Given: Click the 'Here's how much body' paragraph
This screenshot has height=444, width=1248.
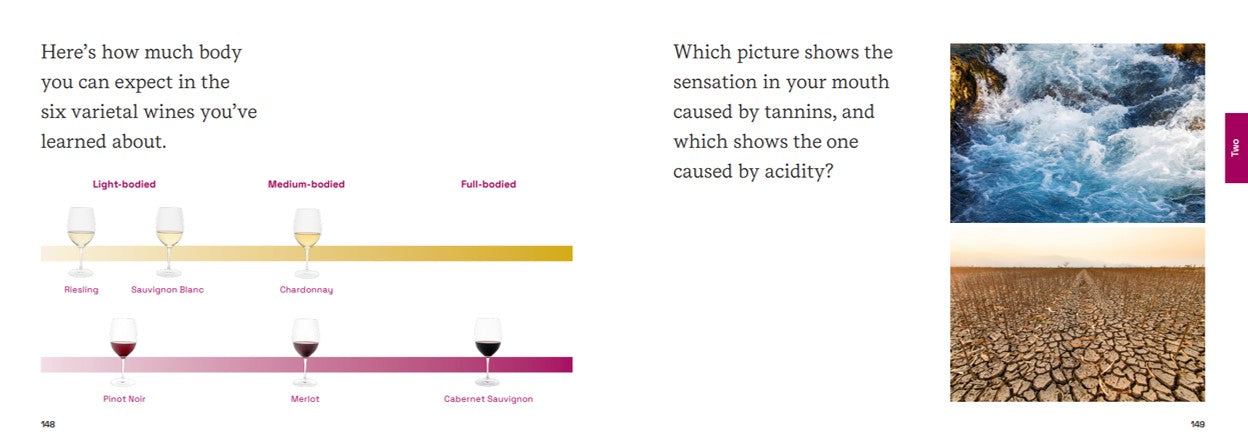Looking at the screenshot, I should point(148,97).
